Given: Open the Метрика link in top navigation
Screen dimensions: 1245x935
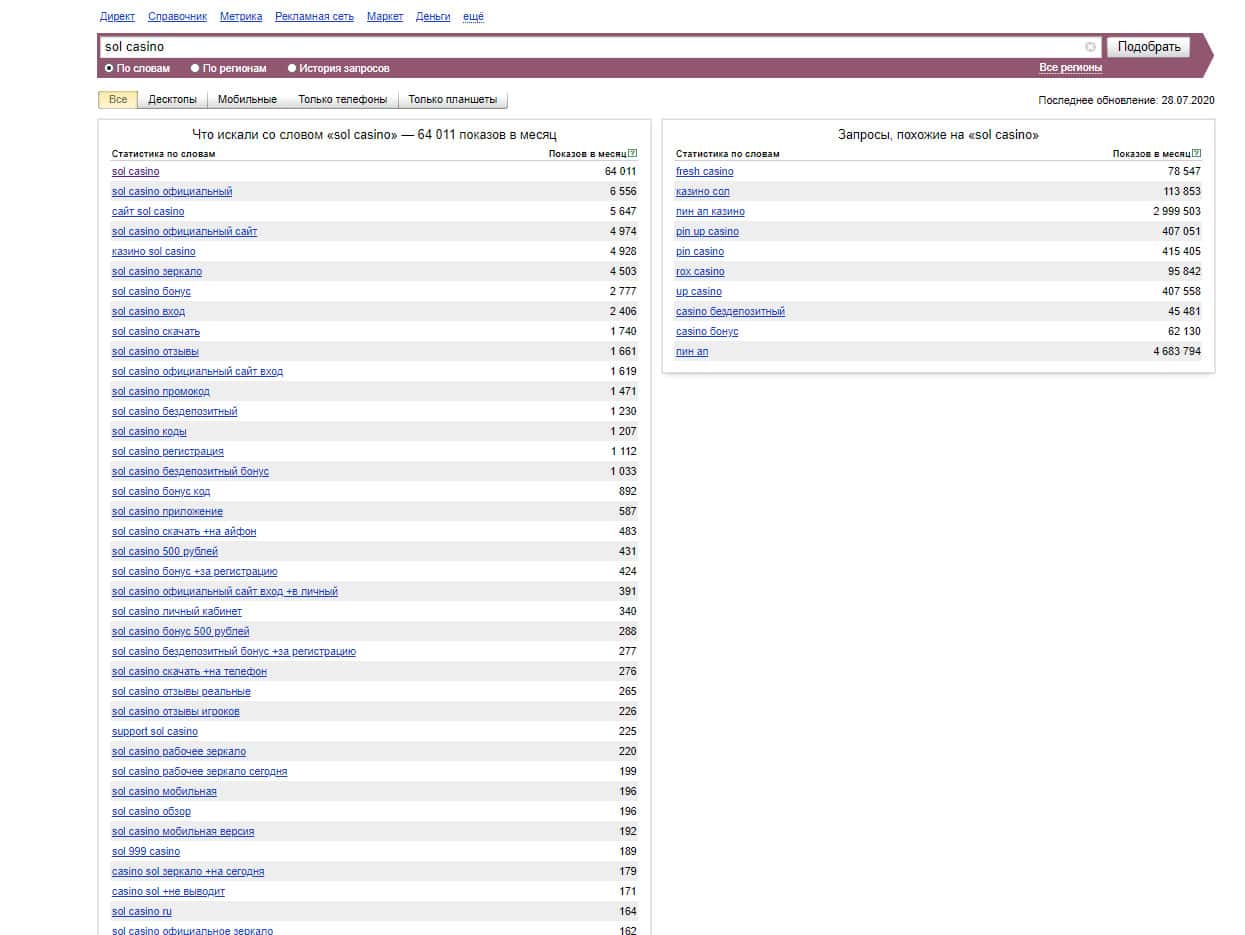Looking at the screenshot, I should pos(241,17).
